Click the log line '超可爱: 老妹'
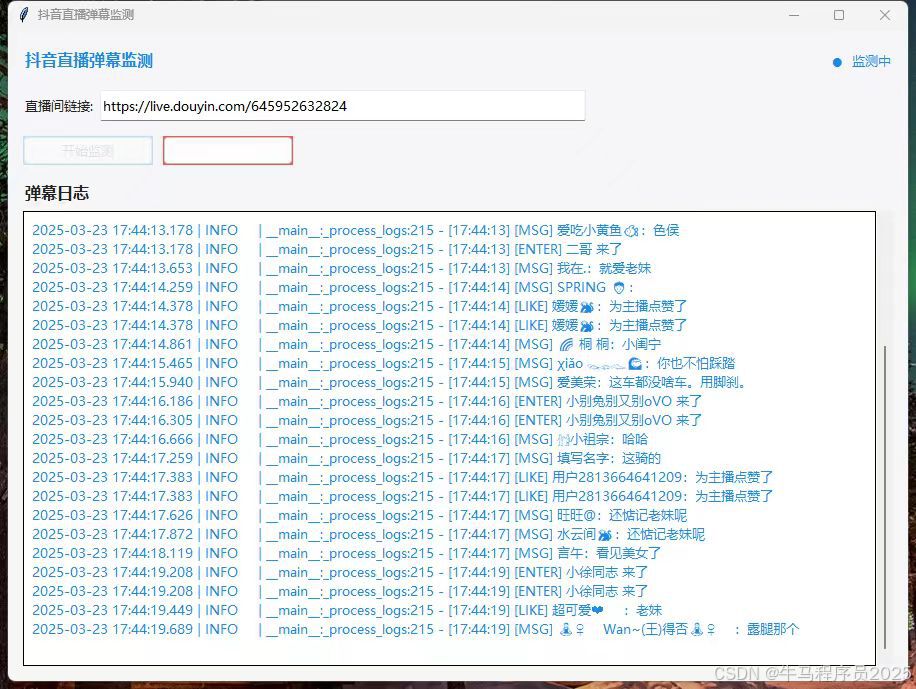The width and height of the screenshot is (916, 689). click(x=347, y=610)
